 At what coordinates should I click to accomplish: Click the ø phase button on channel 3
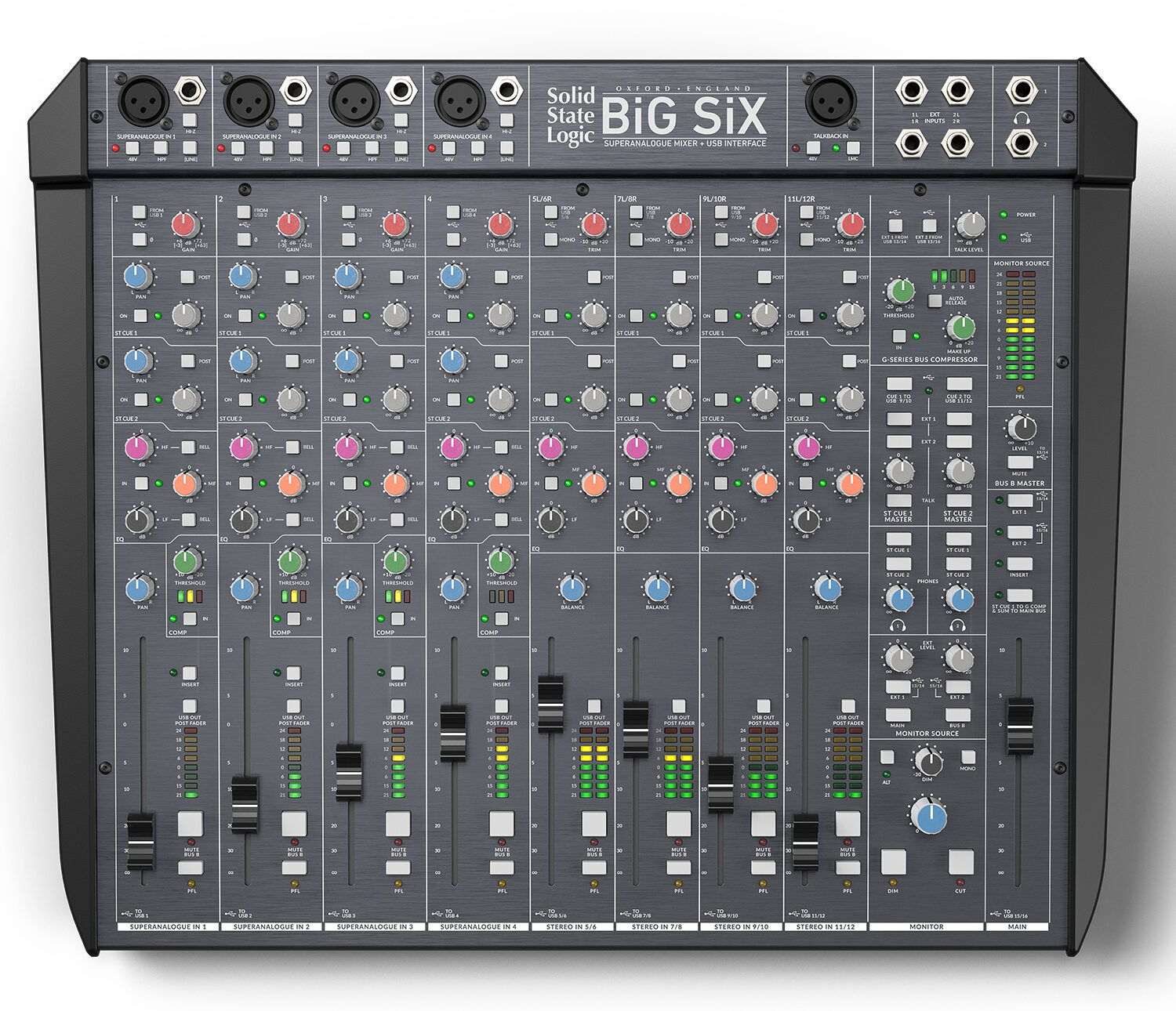point(348,240)
